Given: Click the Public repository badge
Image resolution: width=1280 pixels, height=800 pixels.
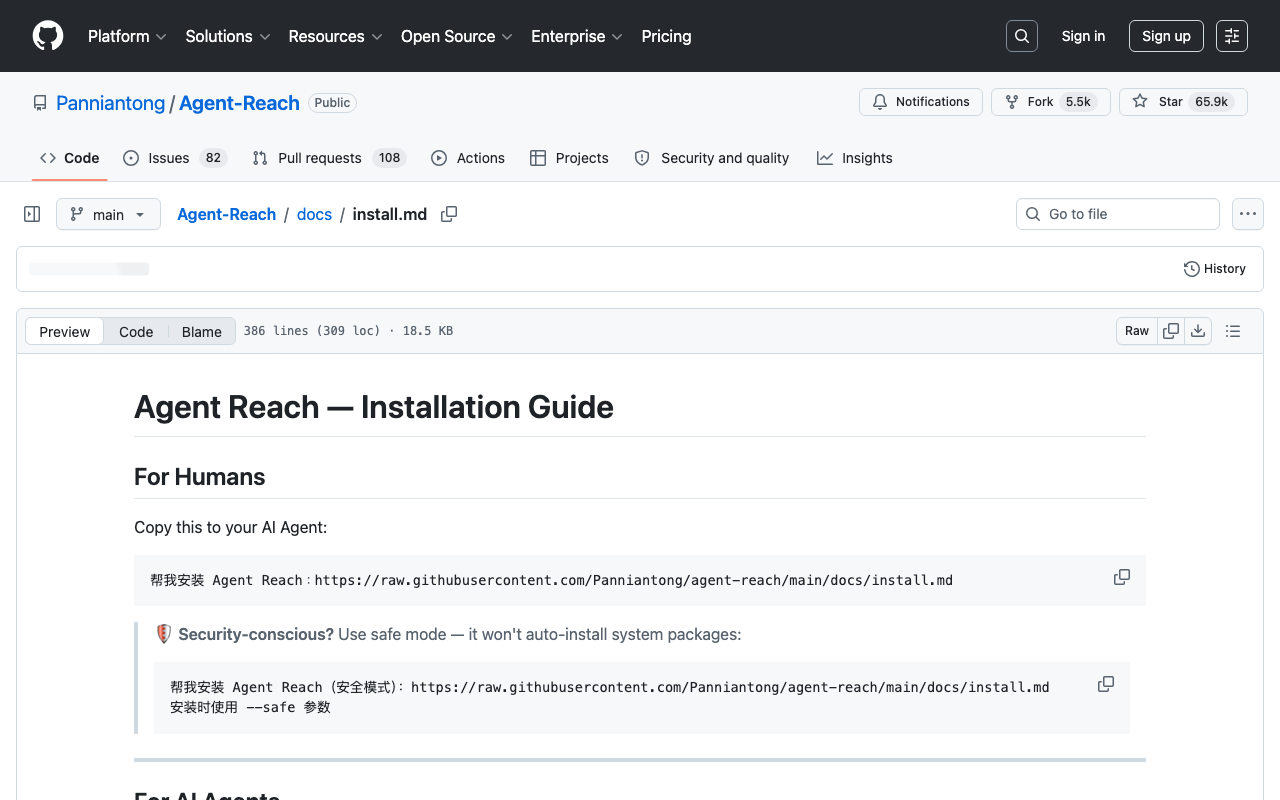Looking at the screenshot, I should point(332,103).
